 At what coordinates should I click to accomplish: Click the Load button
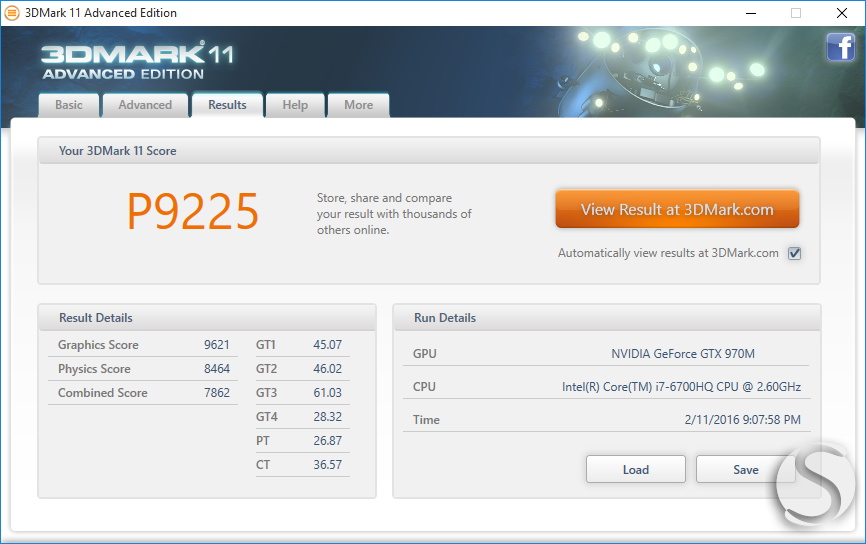click(636, 469)
